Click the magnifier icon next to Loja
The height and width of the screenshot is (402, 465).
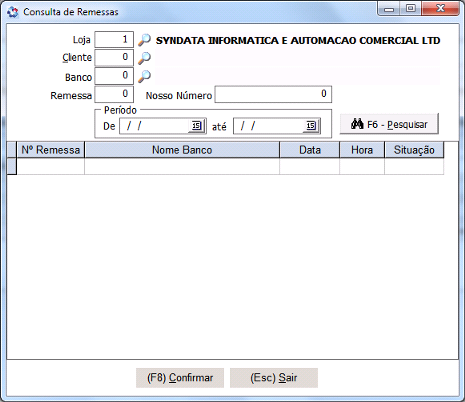click(x=144, y=40)
